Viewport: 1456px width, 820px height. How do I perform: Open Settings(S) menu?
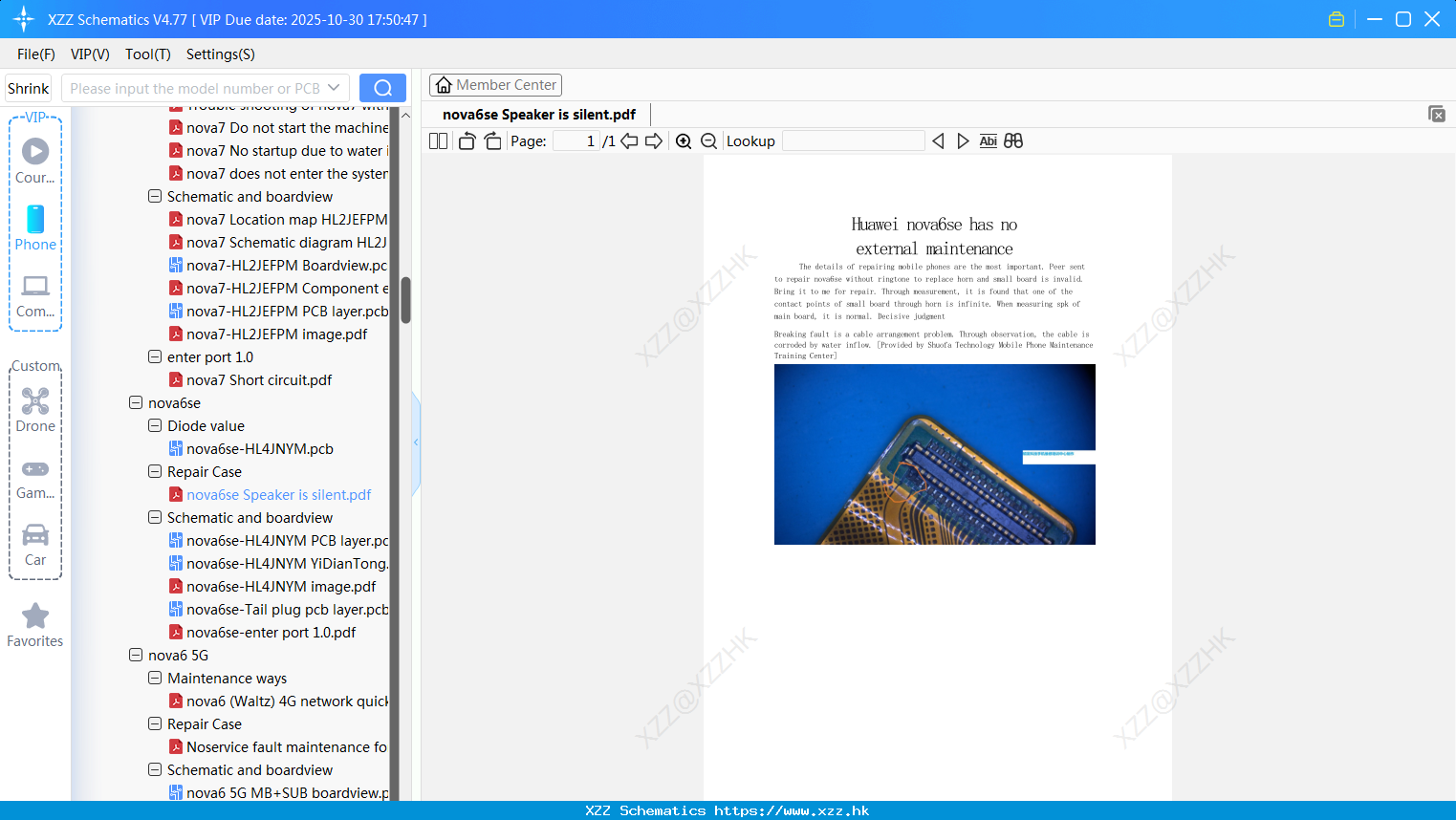point(221,54)
